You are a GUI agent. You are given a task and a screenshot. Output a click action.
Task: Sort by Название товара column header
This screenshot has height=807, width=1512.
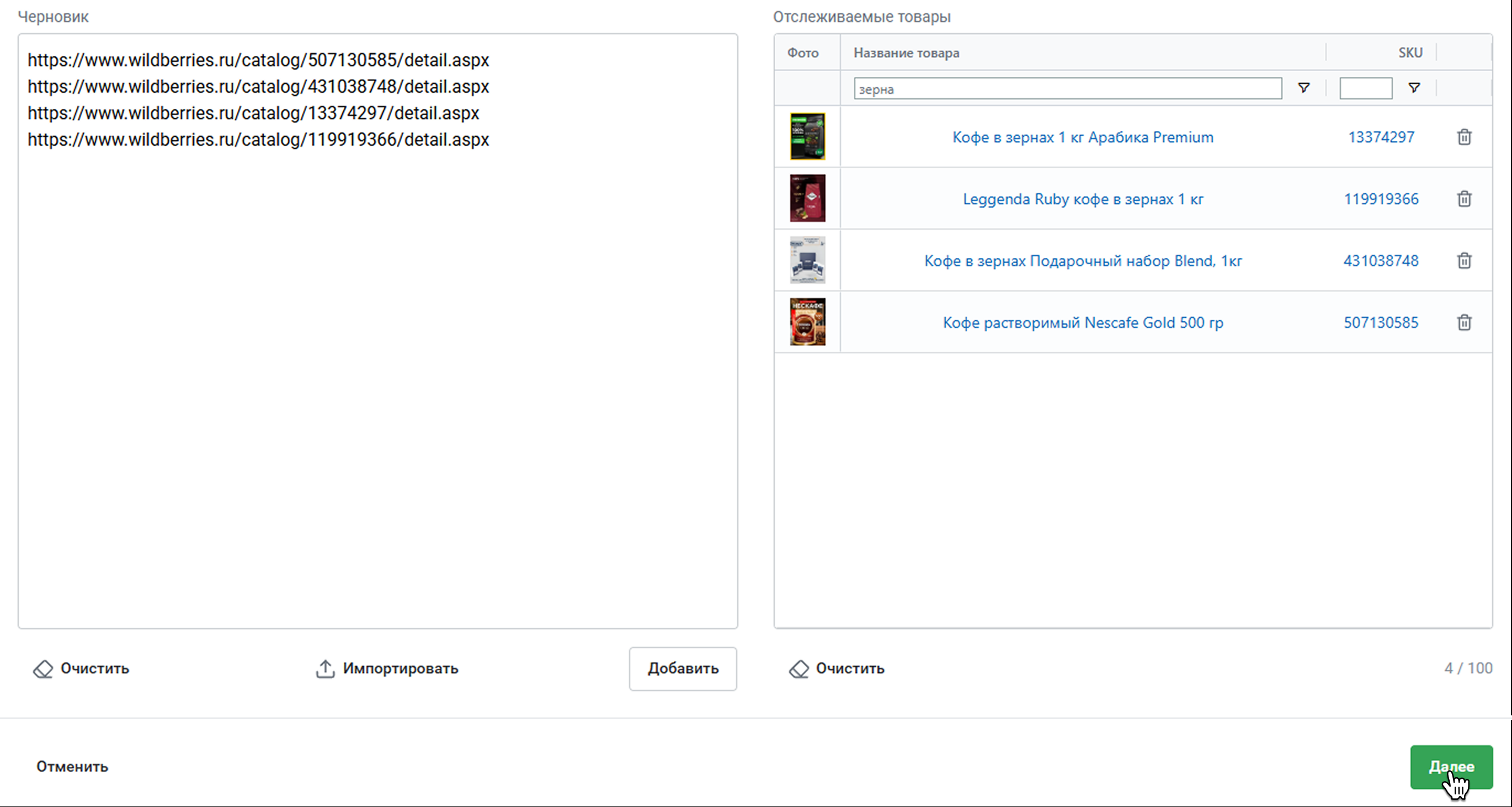906,53
